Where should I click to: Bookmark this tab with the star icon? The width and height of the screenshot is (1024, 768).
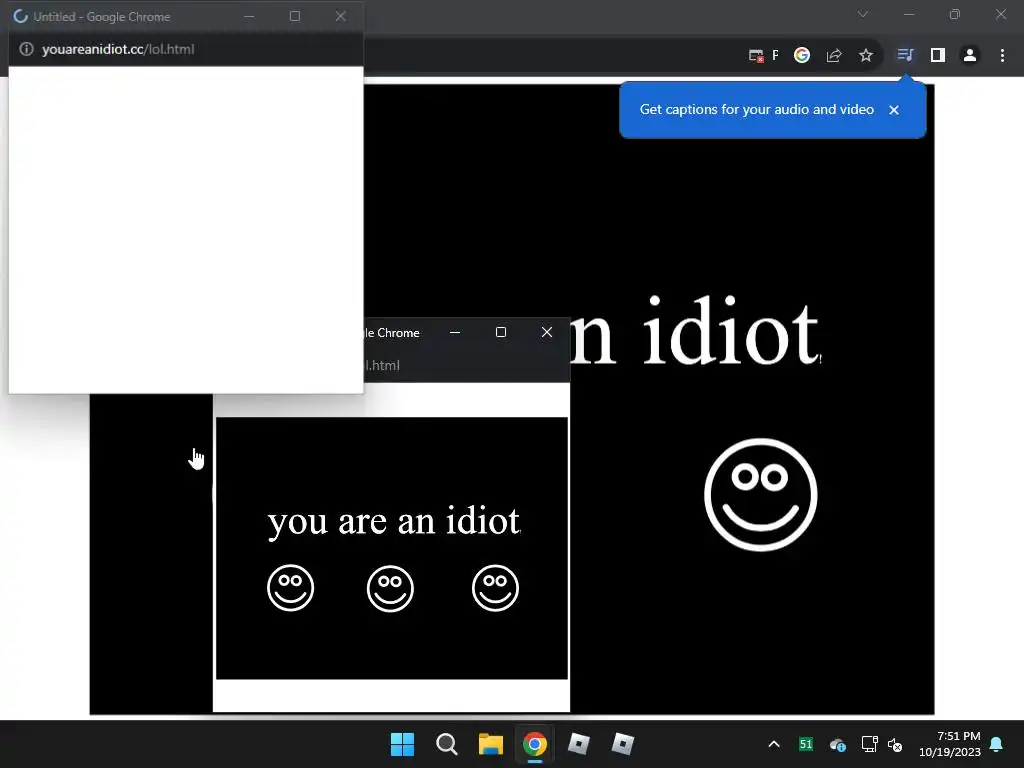click(866, 56)
